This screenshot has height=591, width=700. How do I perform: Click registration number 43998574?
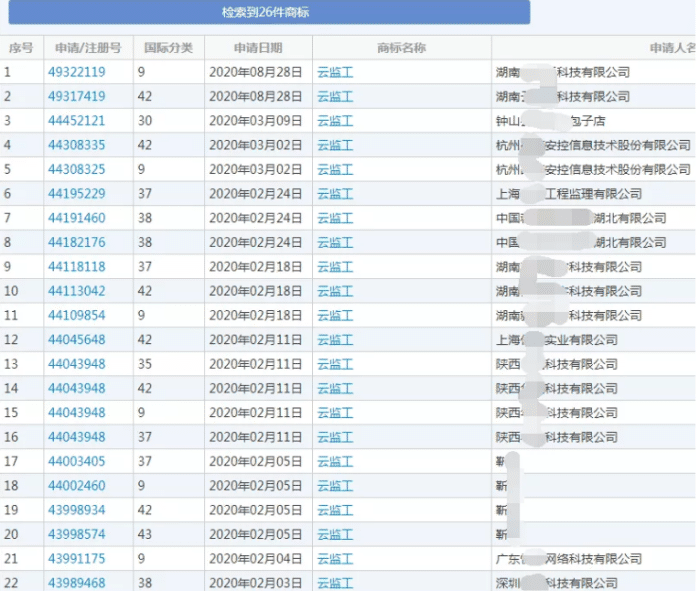[x=77, y=534]
